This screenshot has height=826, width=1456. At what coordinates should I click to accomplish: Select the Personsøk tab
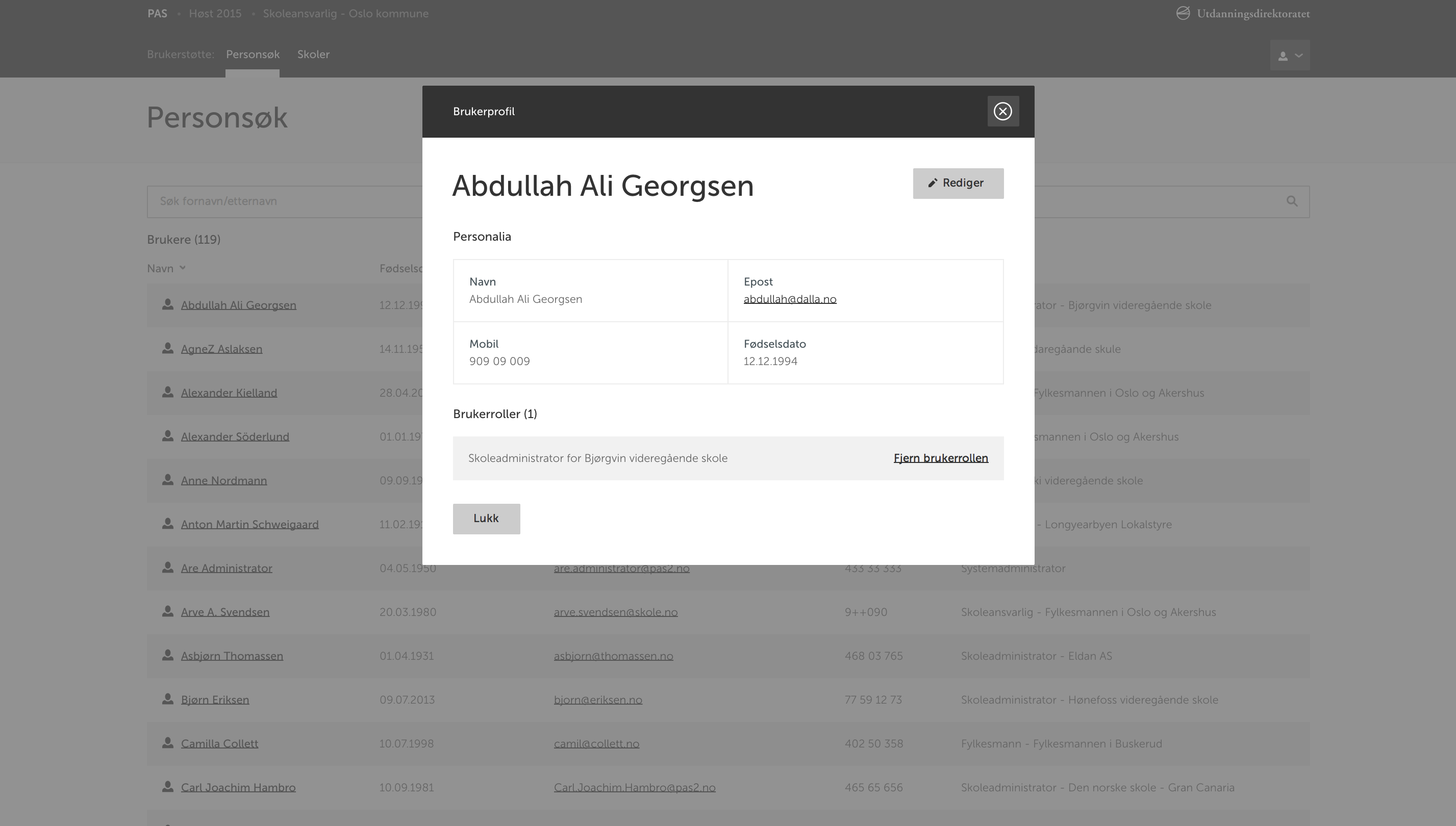coord(252,54)
